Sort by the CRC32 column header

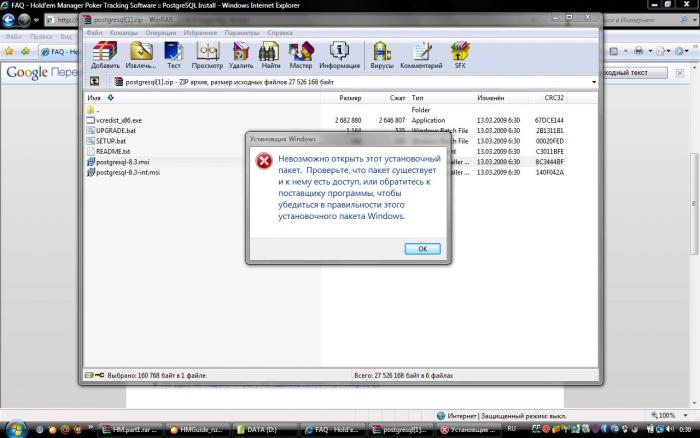[554, 98]
